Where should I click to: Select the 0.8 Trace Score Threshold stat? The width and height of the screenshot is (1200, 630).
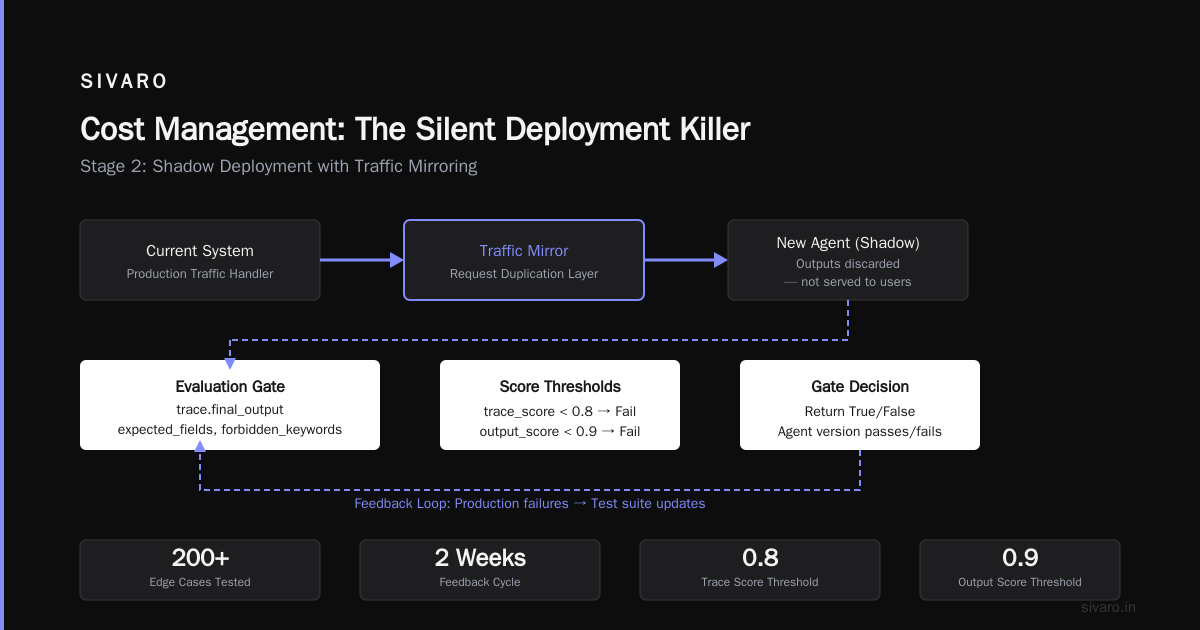[x=760, y=570]
